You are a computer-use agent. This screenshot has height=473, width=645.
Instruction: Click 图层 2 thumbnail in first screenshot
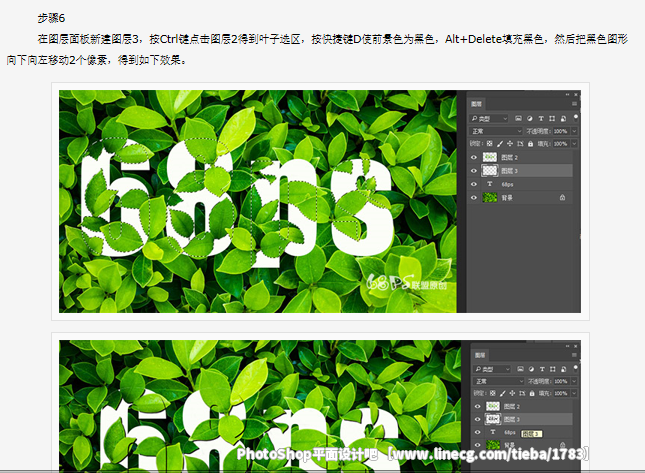click(x=490, y=157)
